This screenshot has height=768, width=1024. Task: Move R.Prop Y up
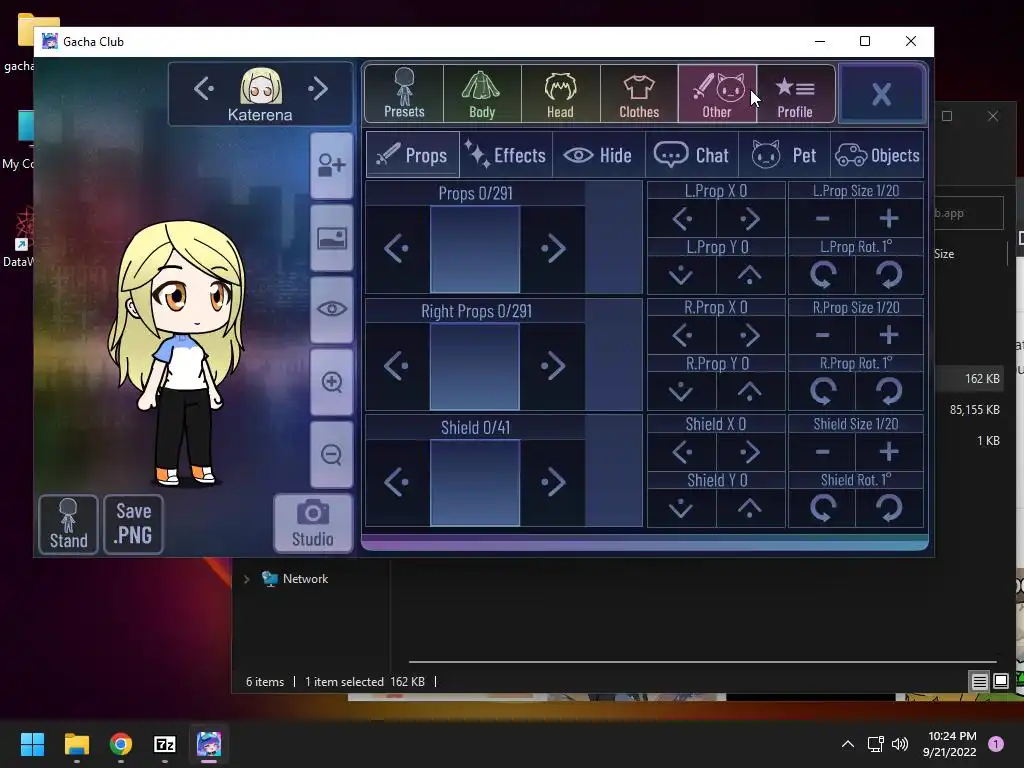click(750, 391)
